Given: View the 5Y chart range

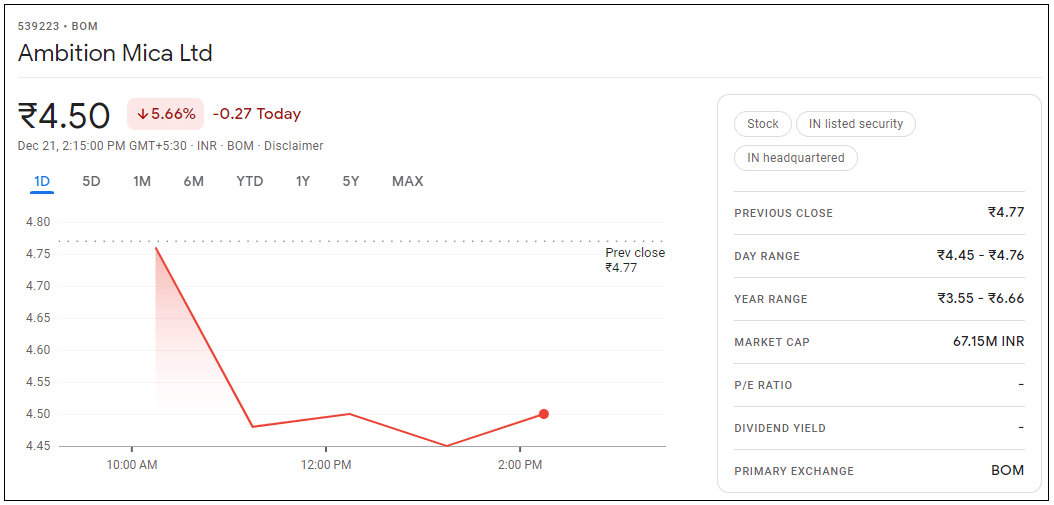Looking at the screenshot, I should 351,182.
